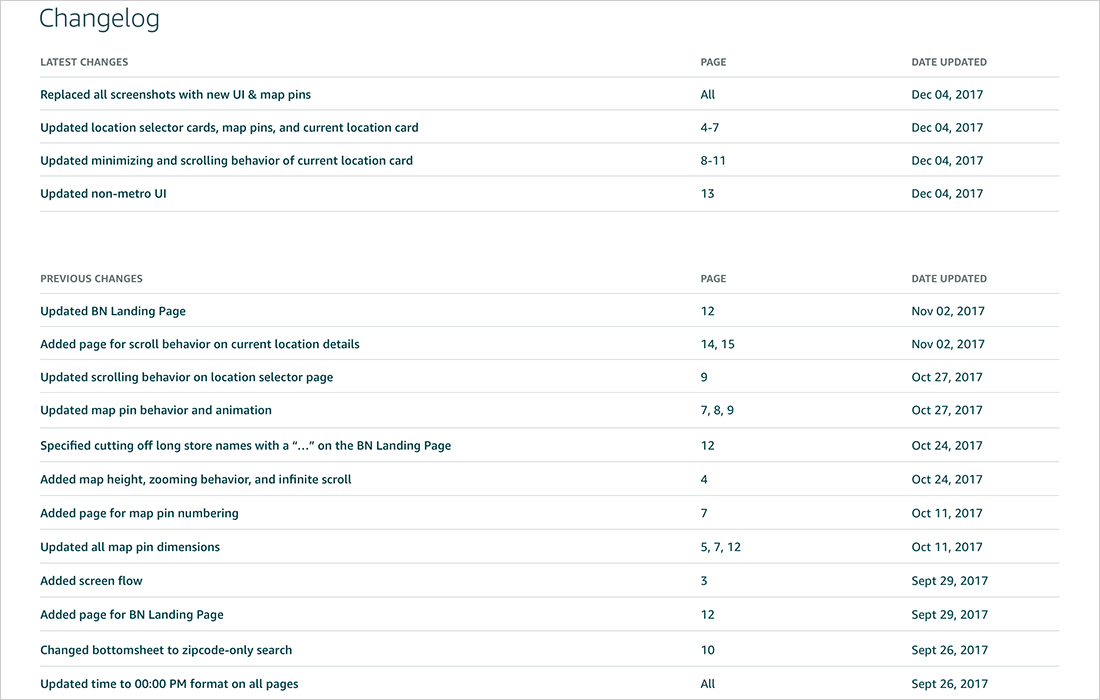Screen dimensions: 1100x700
Task: Open "Added page for BN Landing Page"
Action: pos(132,615)
